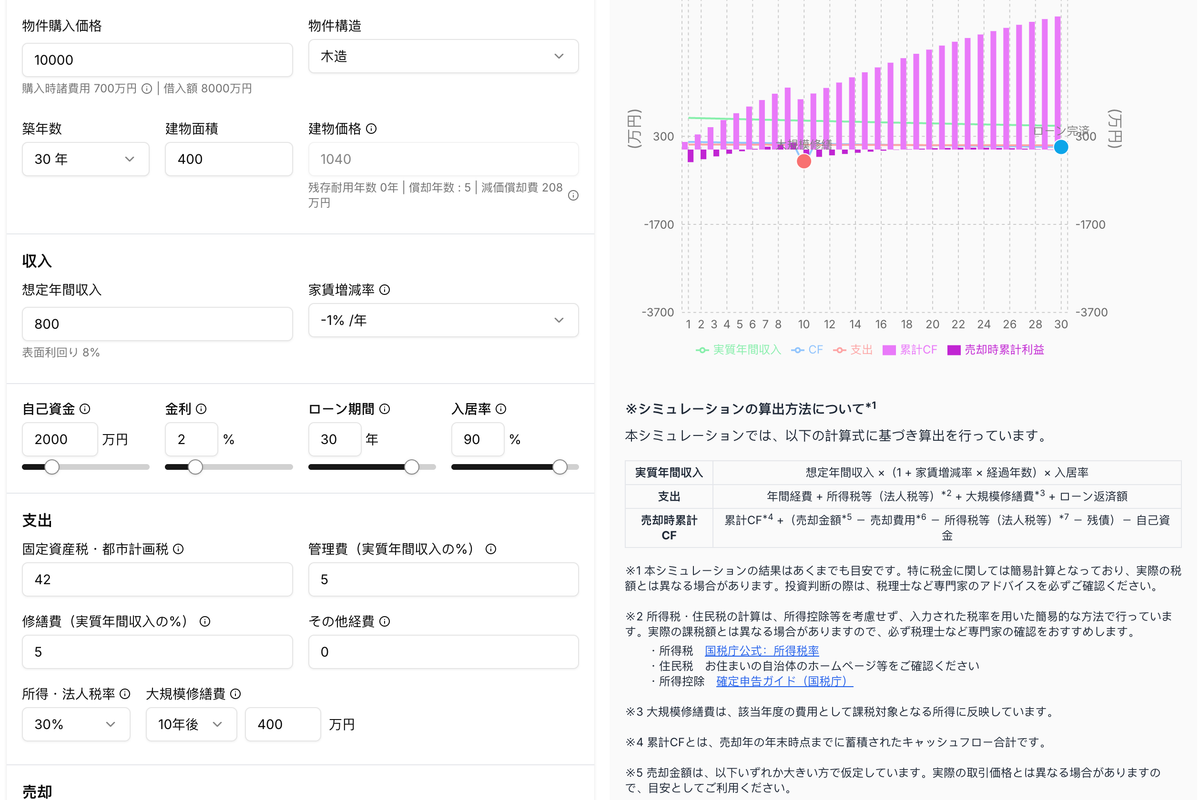Click info icon beside 管理費 label
Viewport: 1200px width, 800px height.
click(x=491, y=549)
